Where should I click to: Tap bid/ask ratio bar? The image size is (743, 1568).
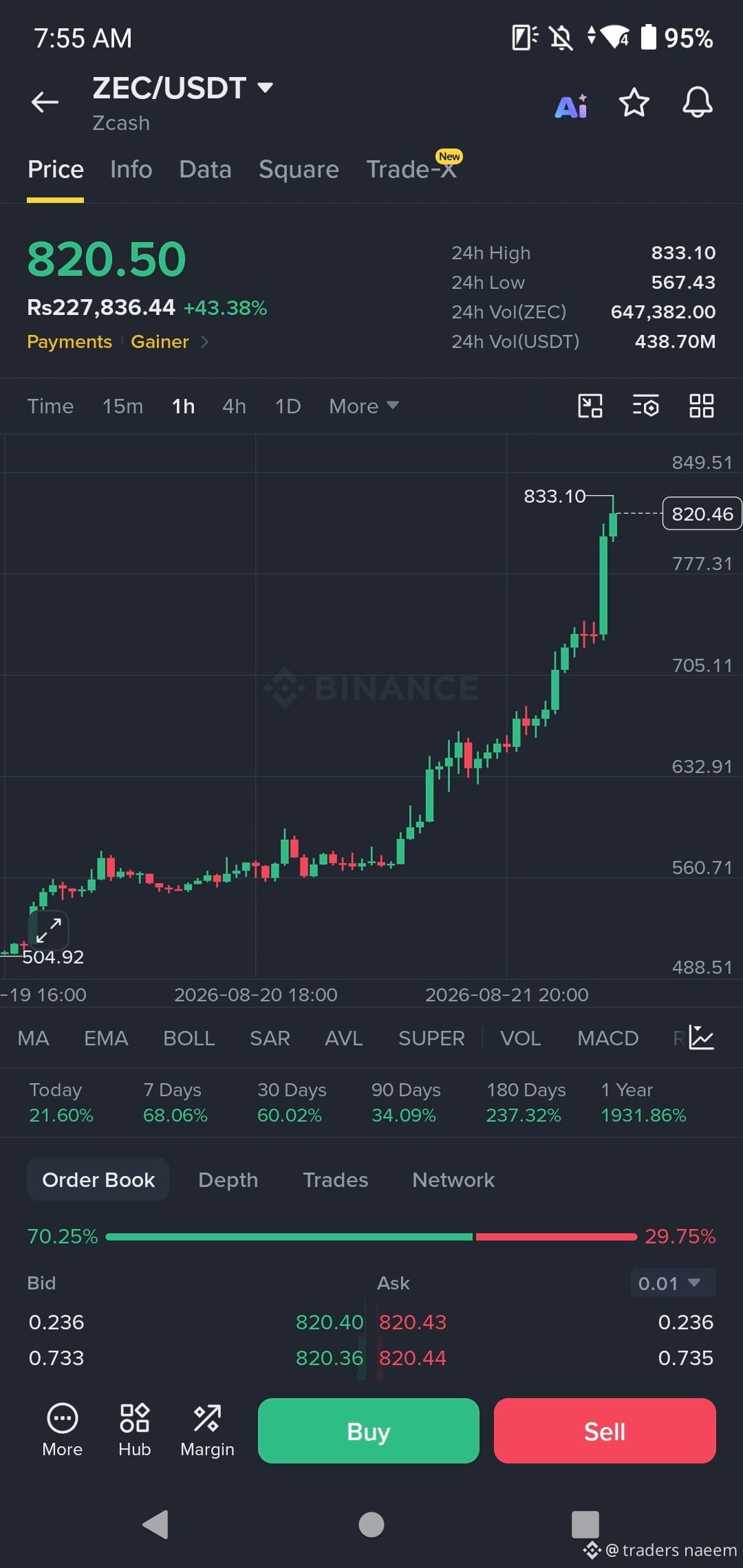pyautogui.click(x=371, y=1237)
